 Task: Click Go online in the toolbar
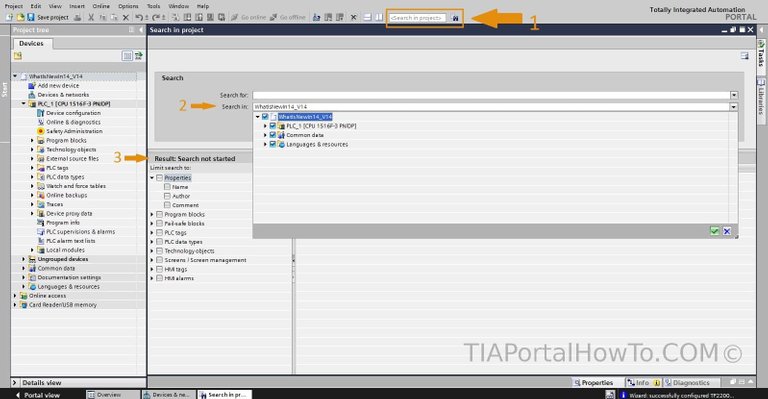pos(248,17)
